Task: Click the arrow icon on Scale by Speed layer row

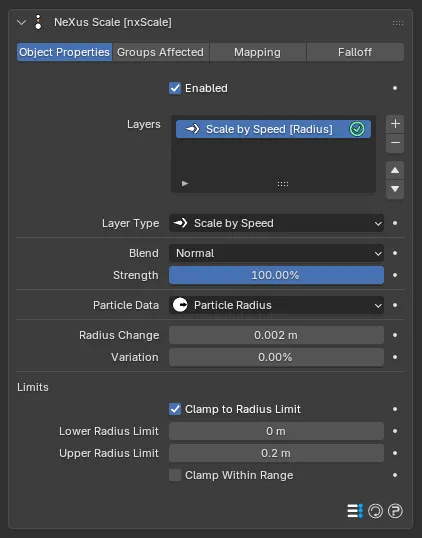Action: [x=192, y=129]
